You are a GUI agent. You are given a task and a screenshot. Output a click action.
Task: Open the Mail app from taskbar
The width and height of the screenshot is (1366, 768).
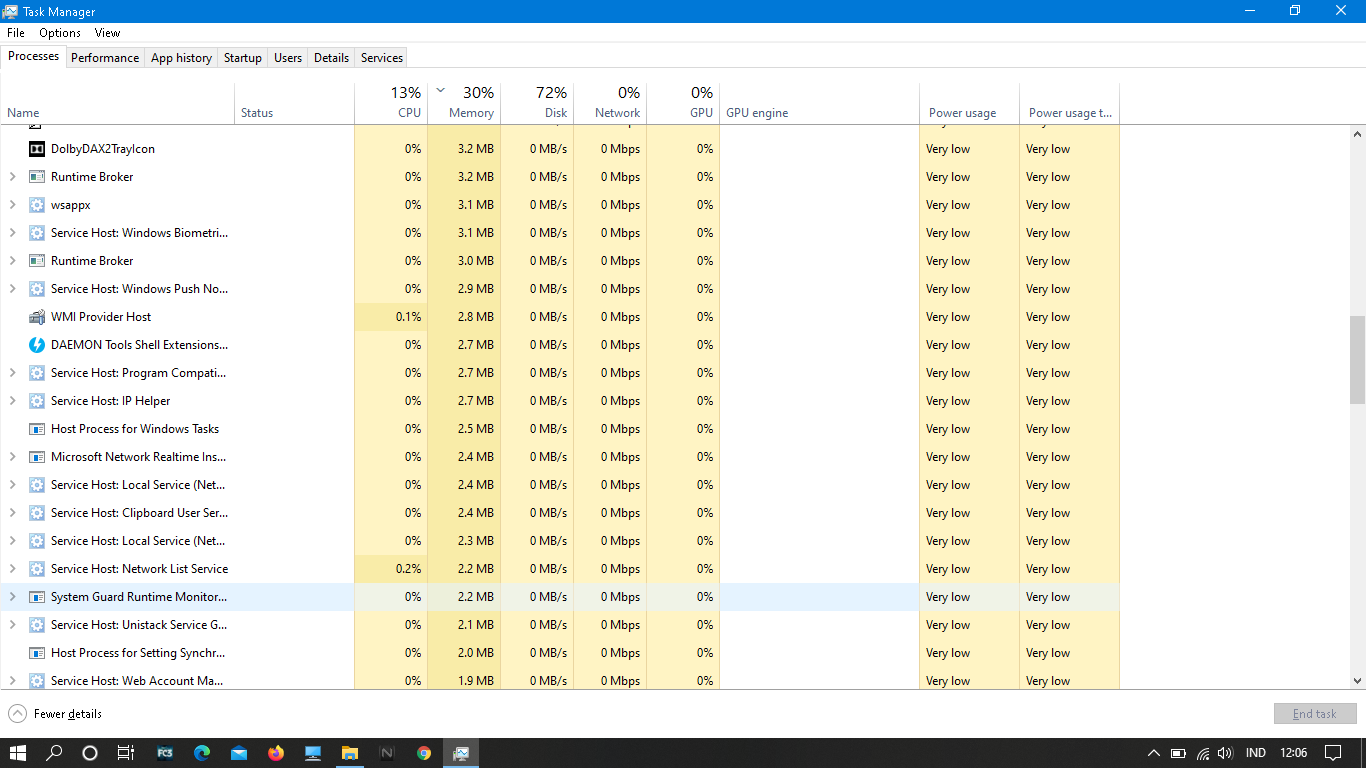tap(238, 753)
